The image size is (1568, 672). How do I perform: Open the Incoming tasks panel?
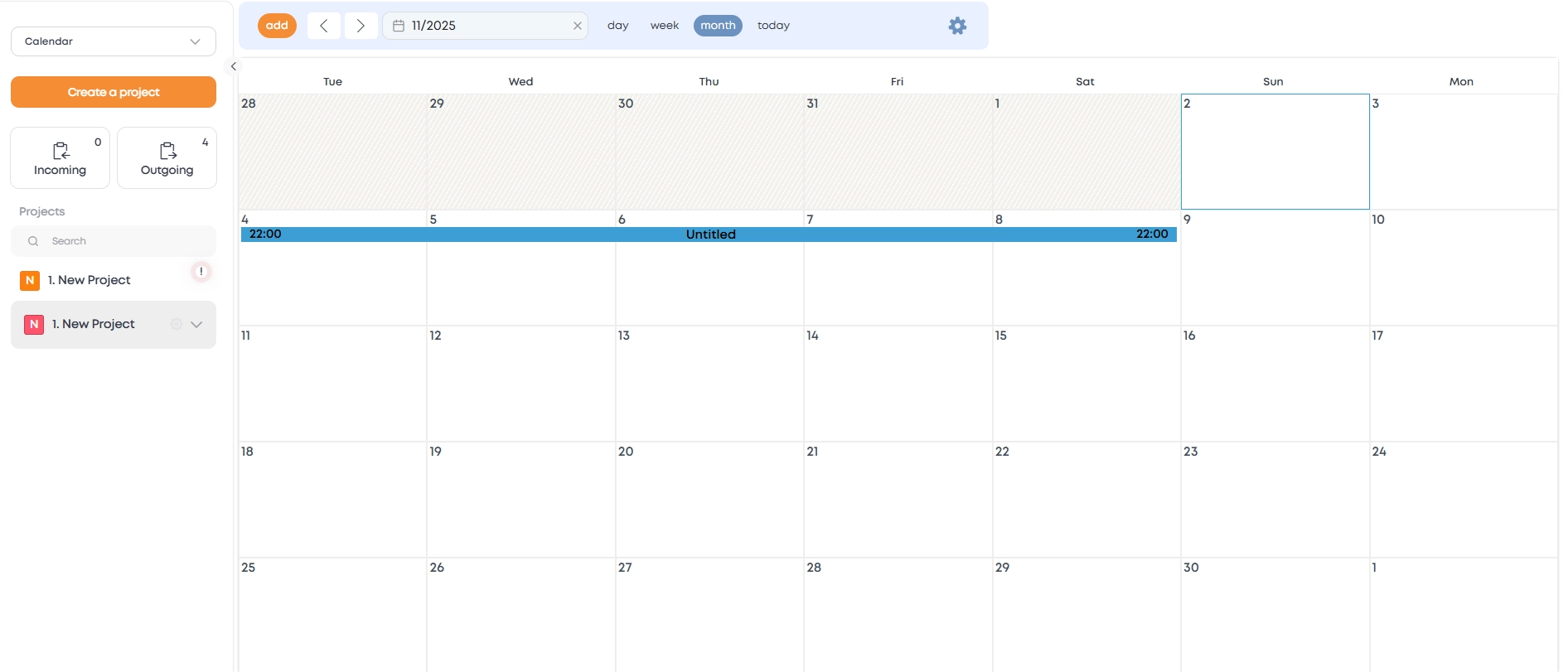pyautogui.click(x=60, y=158)
